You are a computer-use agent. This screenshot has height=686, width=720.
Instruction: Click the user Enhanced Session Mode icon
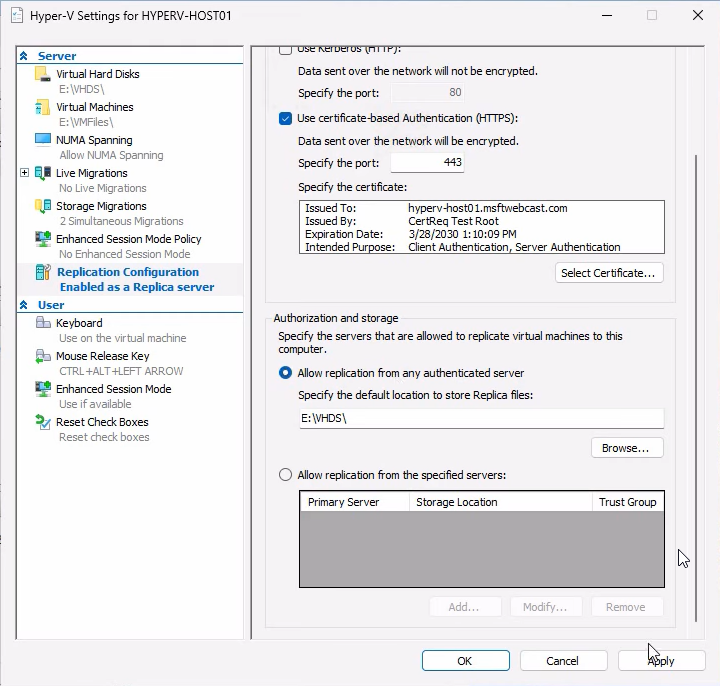click(x=43, y=389)
